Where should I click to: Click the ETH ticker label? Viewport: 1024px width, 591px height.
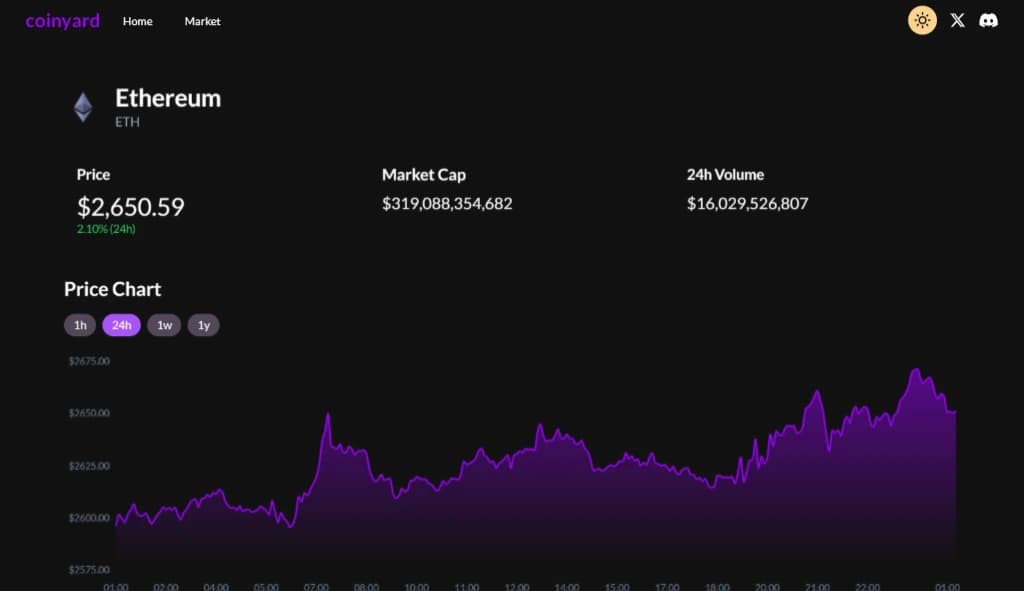(x=127, y=121)
